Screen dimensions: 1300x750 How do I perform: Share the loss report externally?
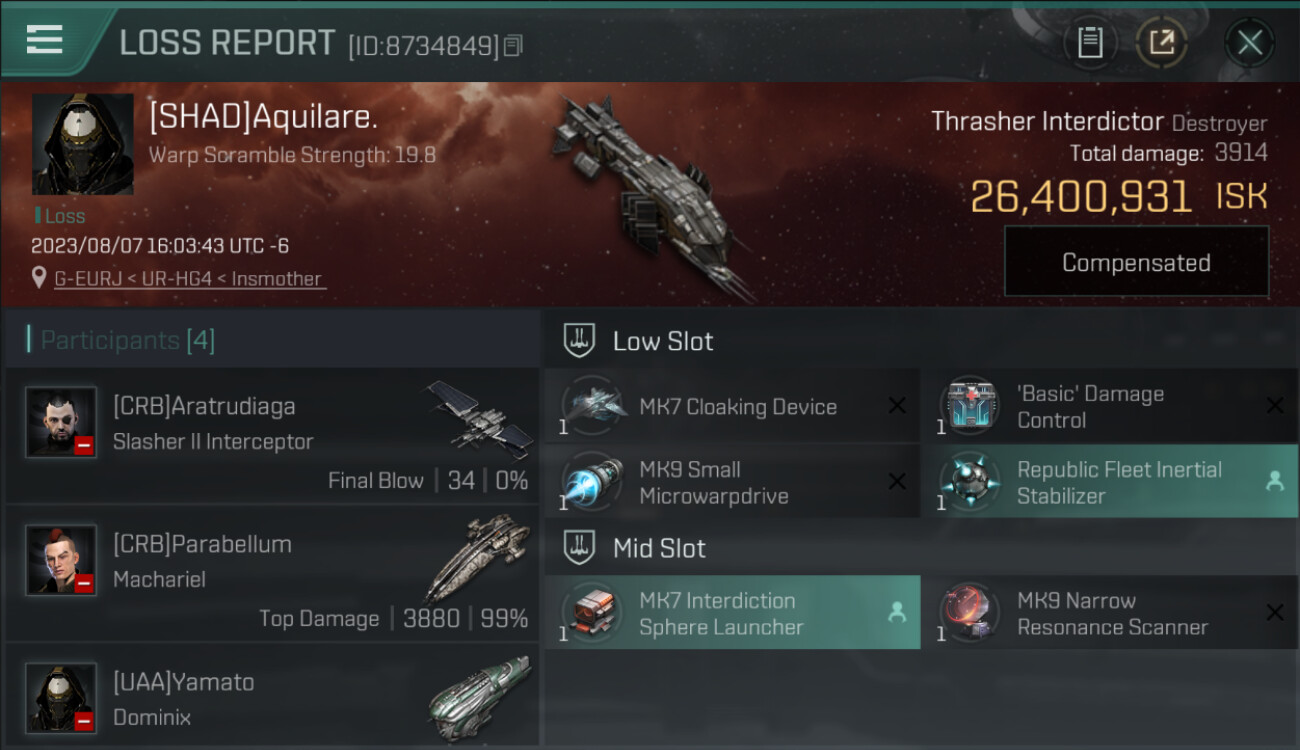coord(1161,43)
